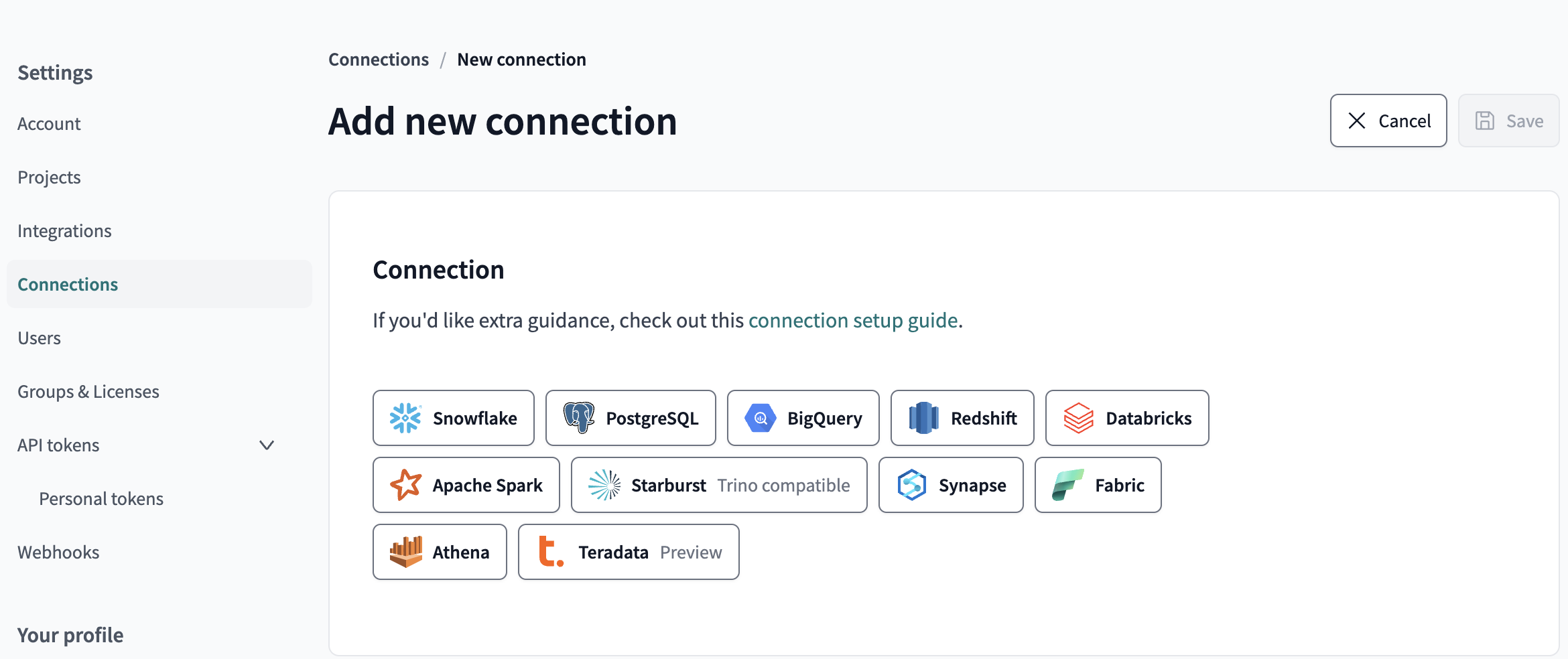Select the Redshift warehouse icon
This screenshot has height=659, width=1568.
(x=923, y=418)
